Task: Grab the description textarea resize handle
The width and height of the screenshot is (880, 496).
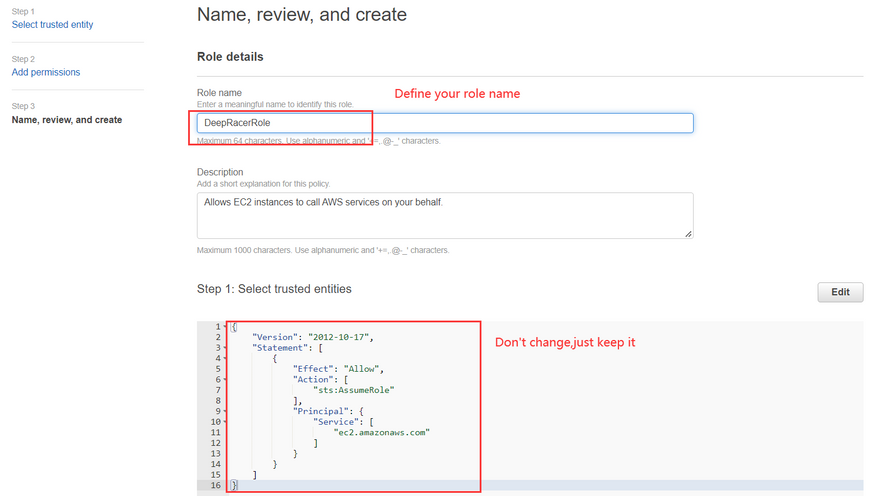Action: click(688, 233)
